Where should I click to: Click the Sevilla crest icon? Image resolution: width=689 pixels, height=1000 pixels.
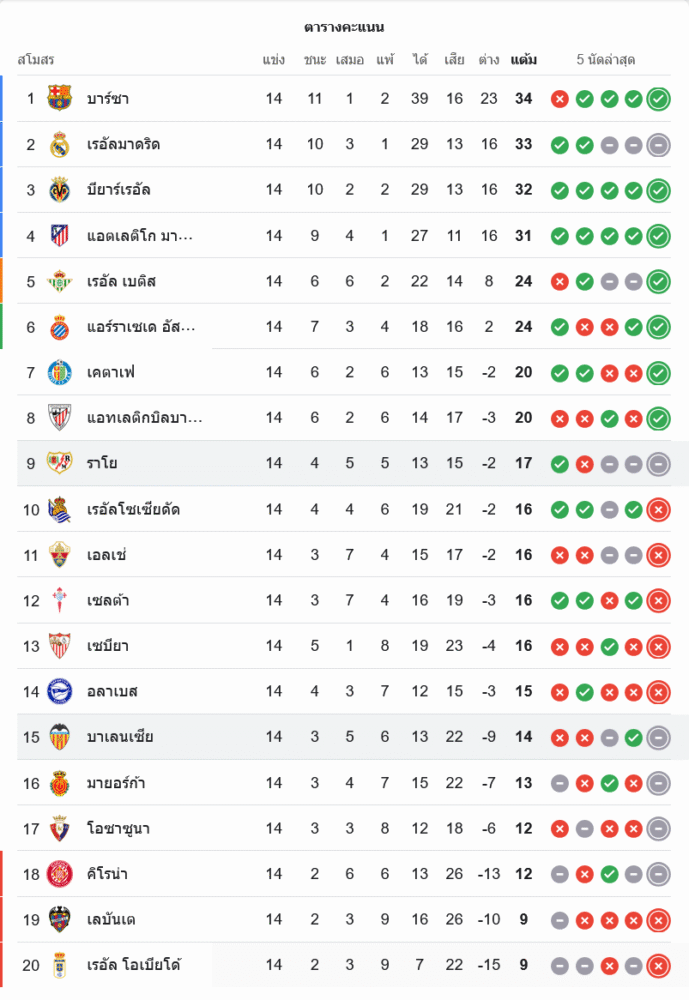[x=60, y=646]
